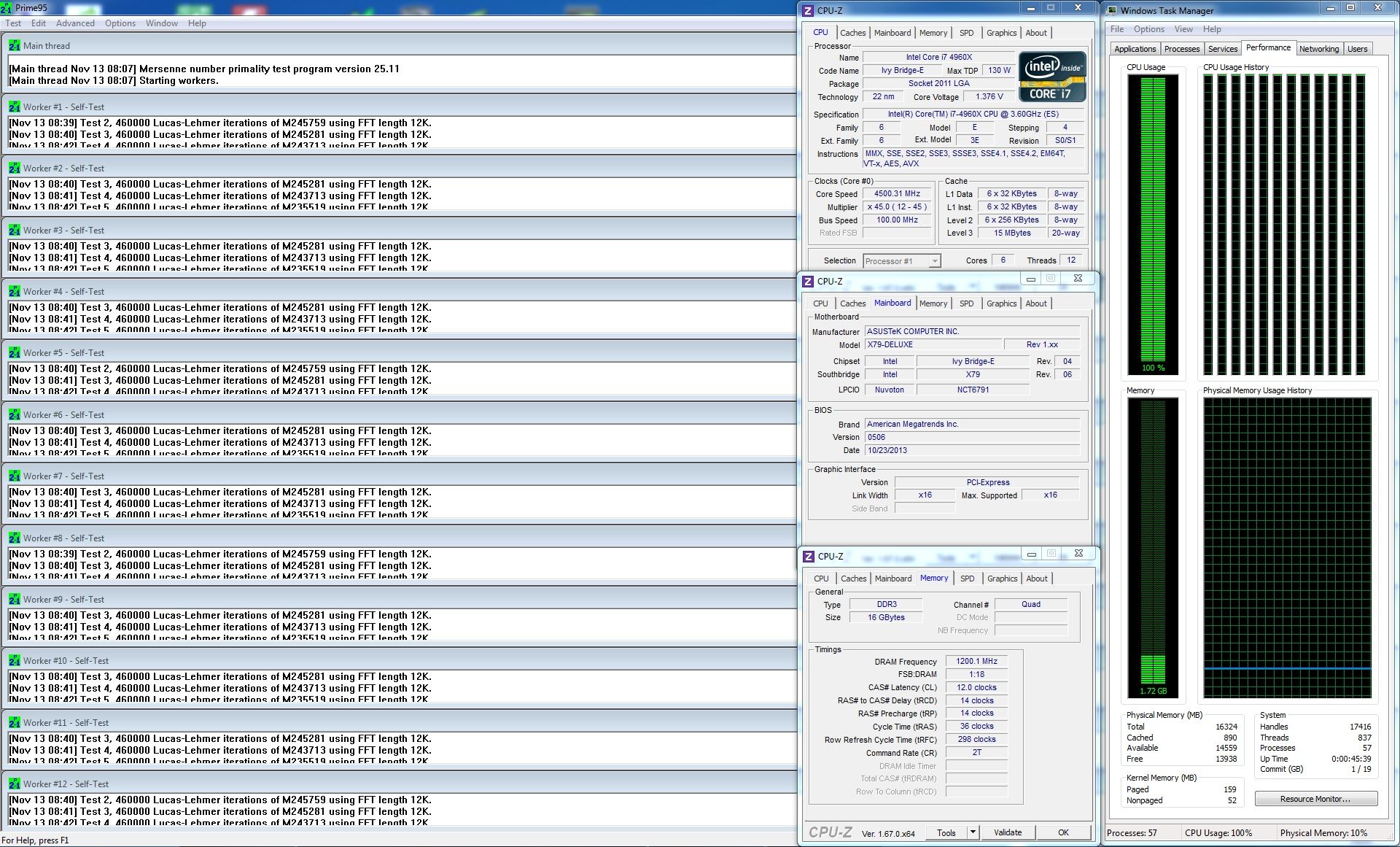Click the Prime95 icon beside Main thread
This screenshot has height=847, width=1400.
point(14,46)
